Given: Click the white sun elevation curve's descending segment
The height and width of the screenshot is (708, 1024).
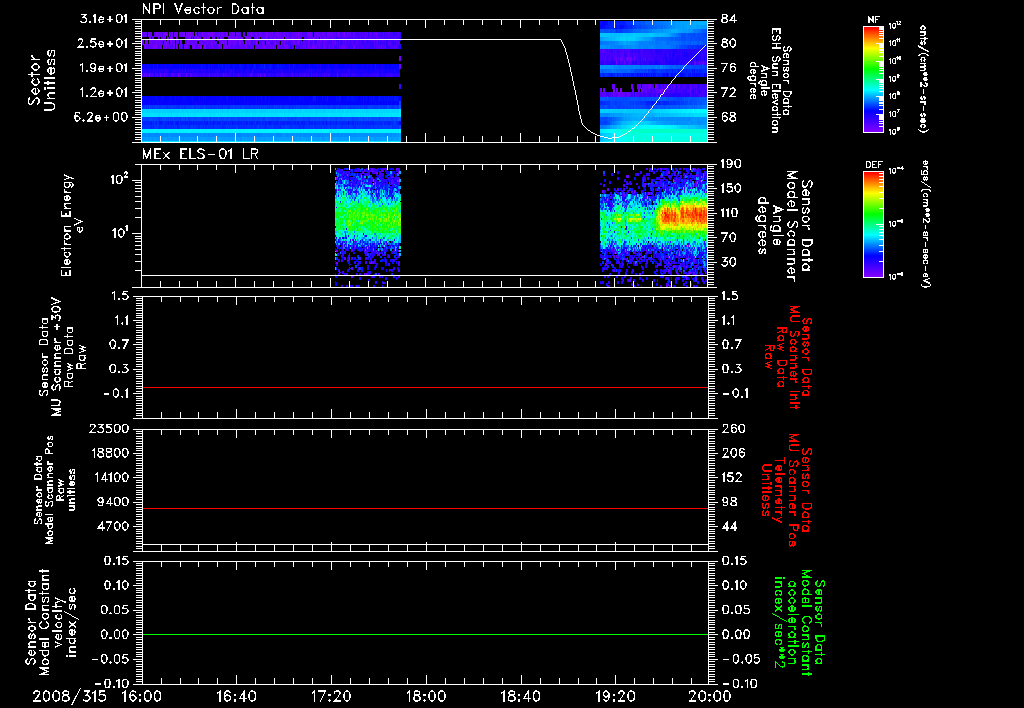Looking at the screenshot, I should coord(571,80).
